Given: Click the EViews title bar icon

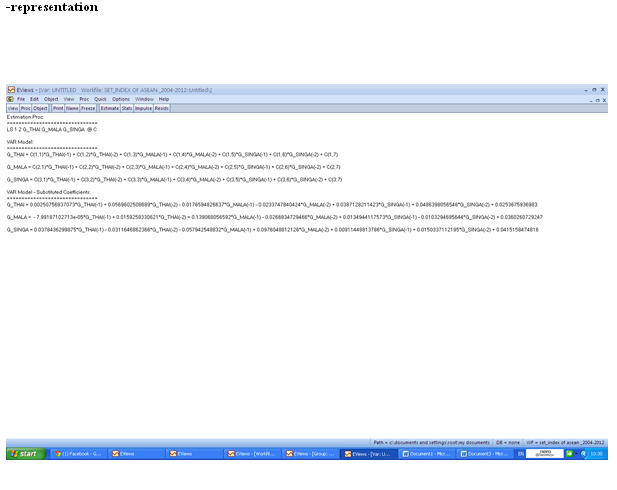Looking at the screenshot, I should (x=11, y=90).
